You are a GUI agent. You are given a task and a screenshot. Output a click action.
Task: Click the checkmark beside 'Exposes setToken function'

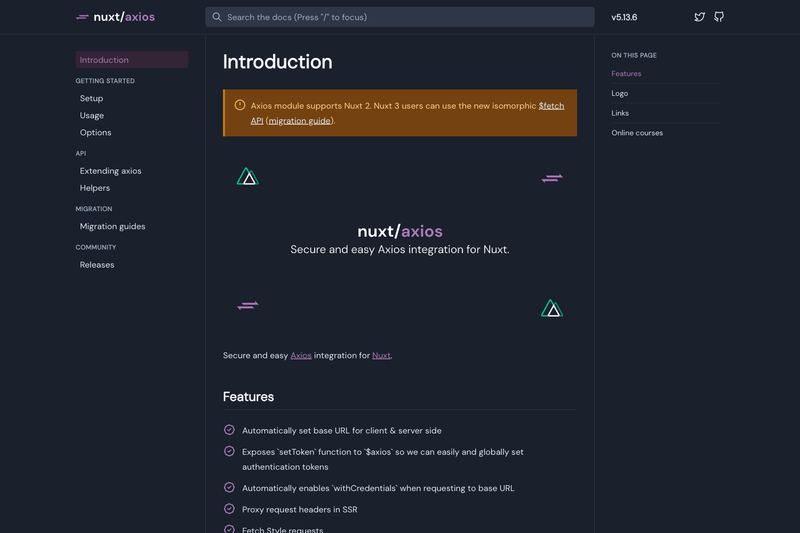coord(229,451)
